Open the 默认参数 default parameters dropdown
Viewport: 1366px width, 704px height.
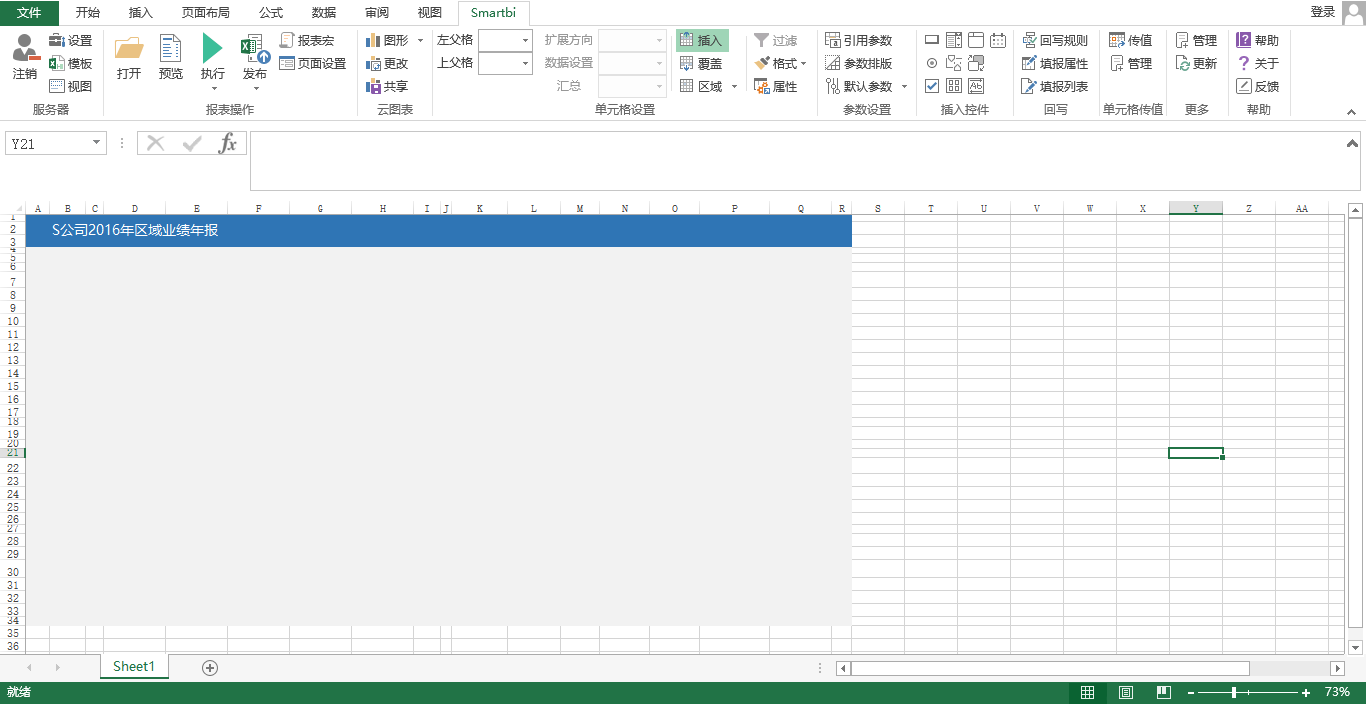click(904, 86)
